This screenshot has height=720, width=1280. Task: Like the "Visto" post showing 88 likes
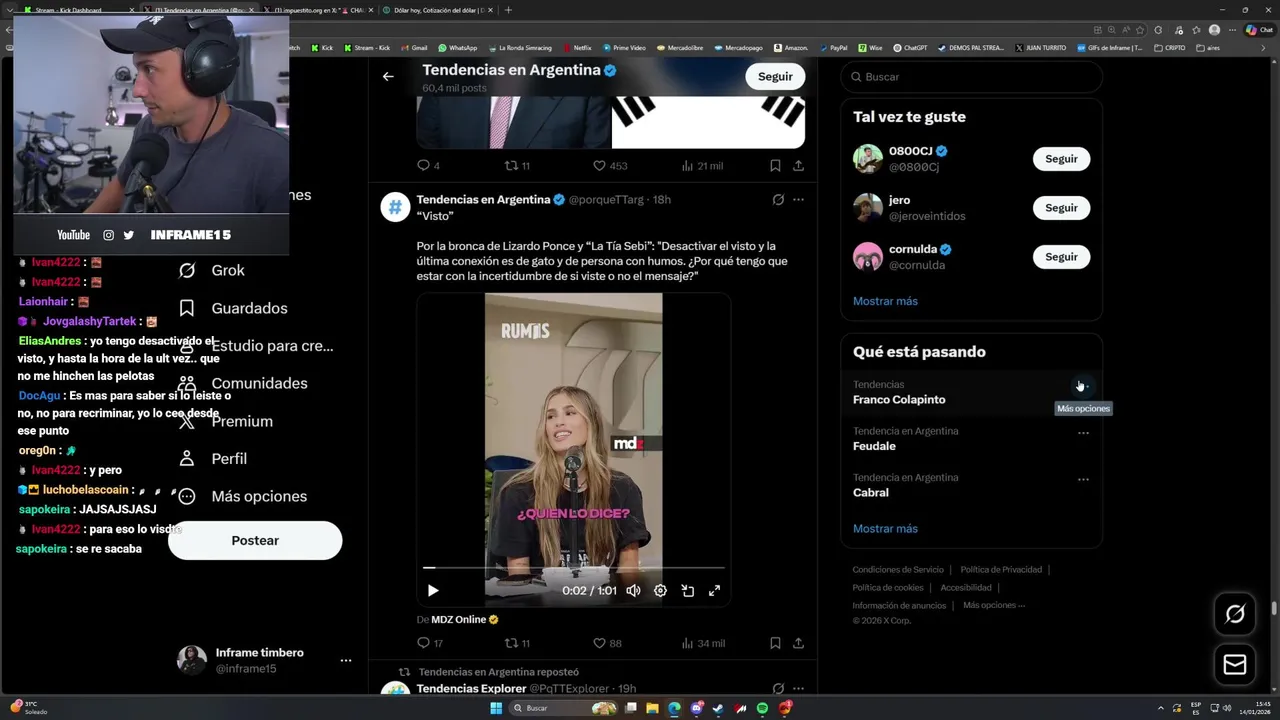click(607, 643)
